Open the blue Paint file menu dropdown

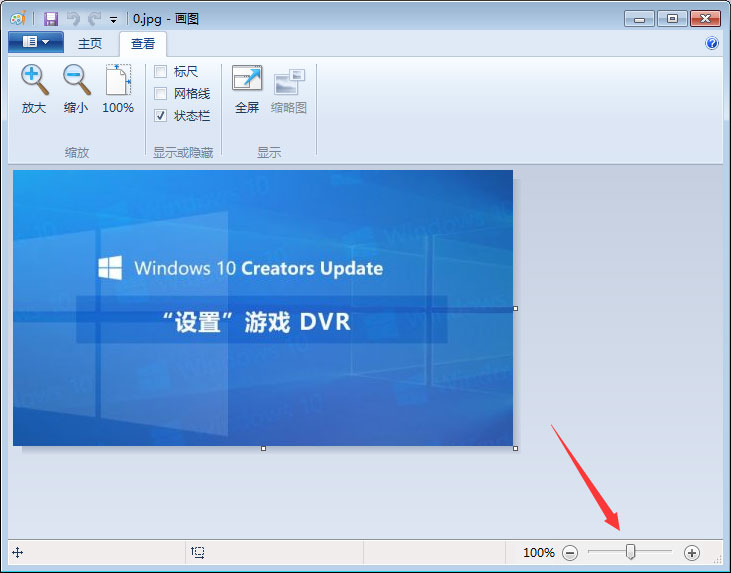tap(35, 42)
